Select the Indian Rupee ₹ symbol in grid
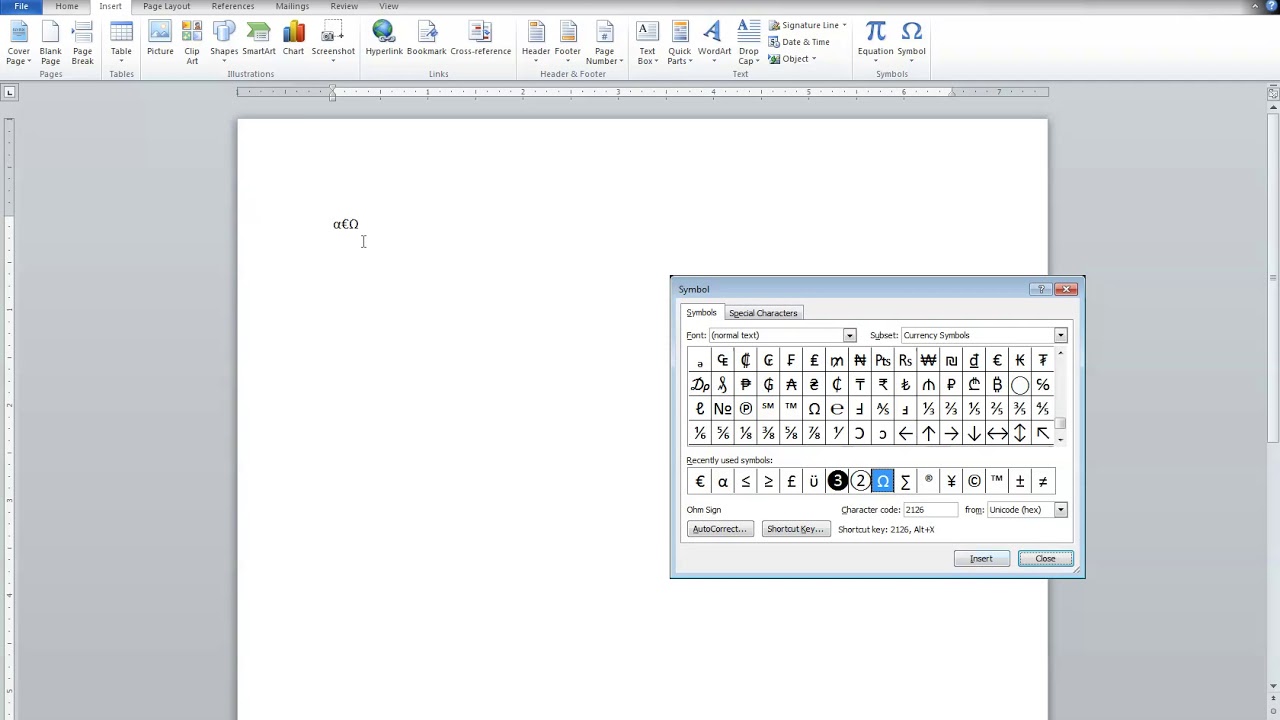This screenshot has width=1280, height=720. 883,385
